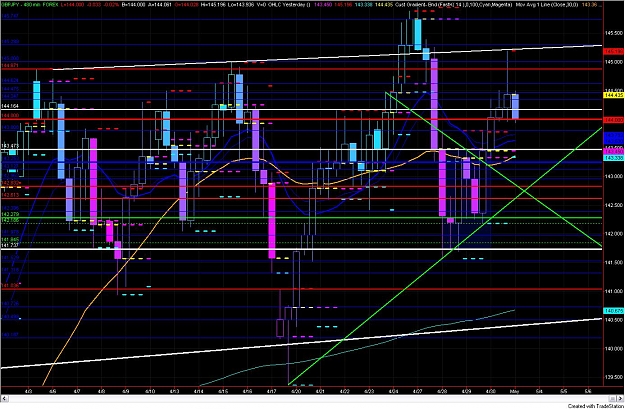Click the O=144.028 open value
The width and height of the screenshot is (625, 409).
(x=185, y=5)
